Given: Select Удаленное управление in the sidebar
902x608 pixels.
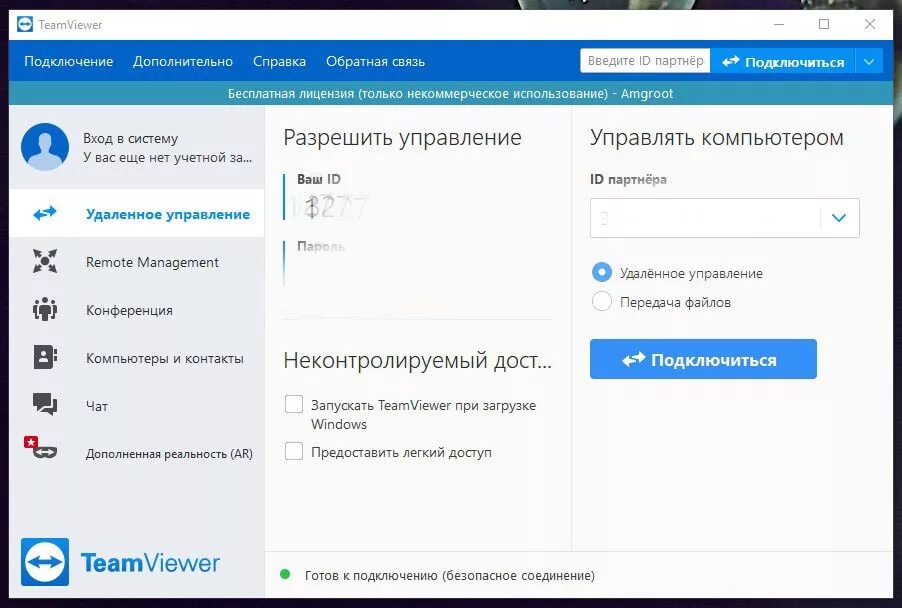Looking at the screenshot, I should pos(137,213).
